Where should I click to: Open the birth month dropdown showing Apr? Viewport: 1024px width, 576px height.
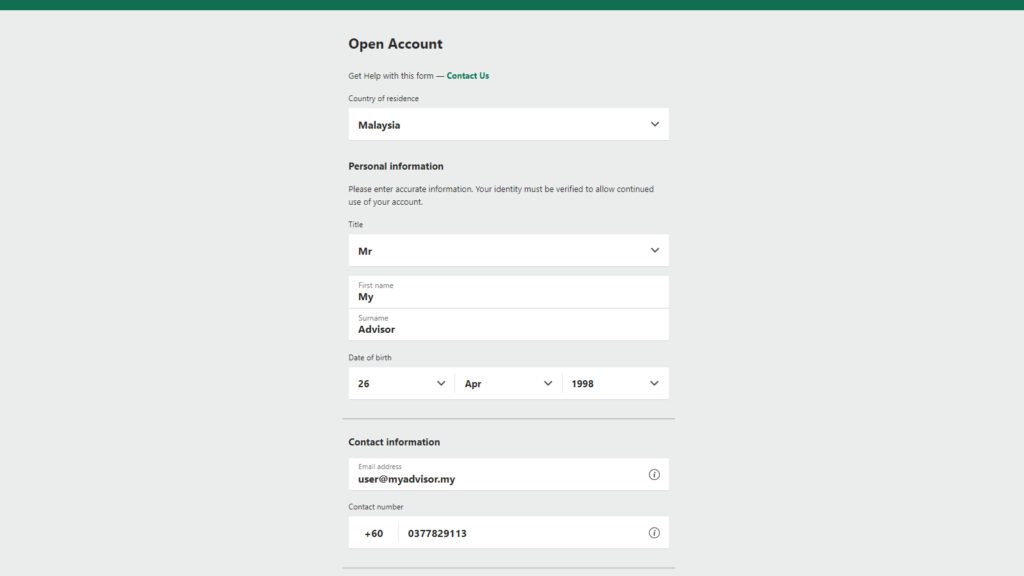pyautogui.click(x=508, y=383)
